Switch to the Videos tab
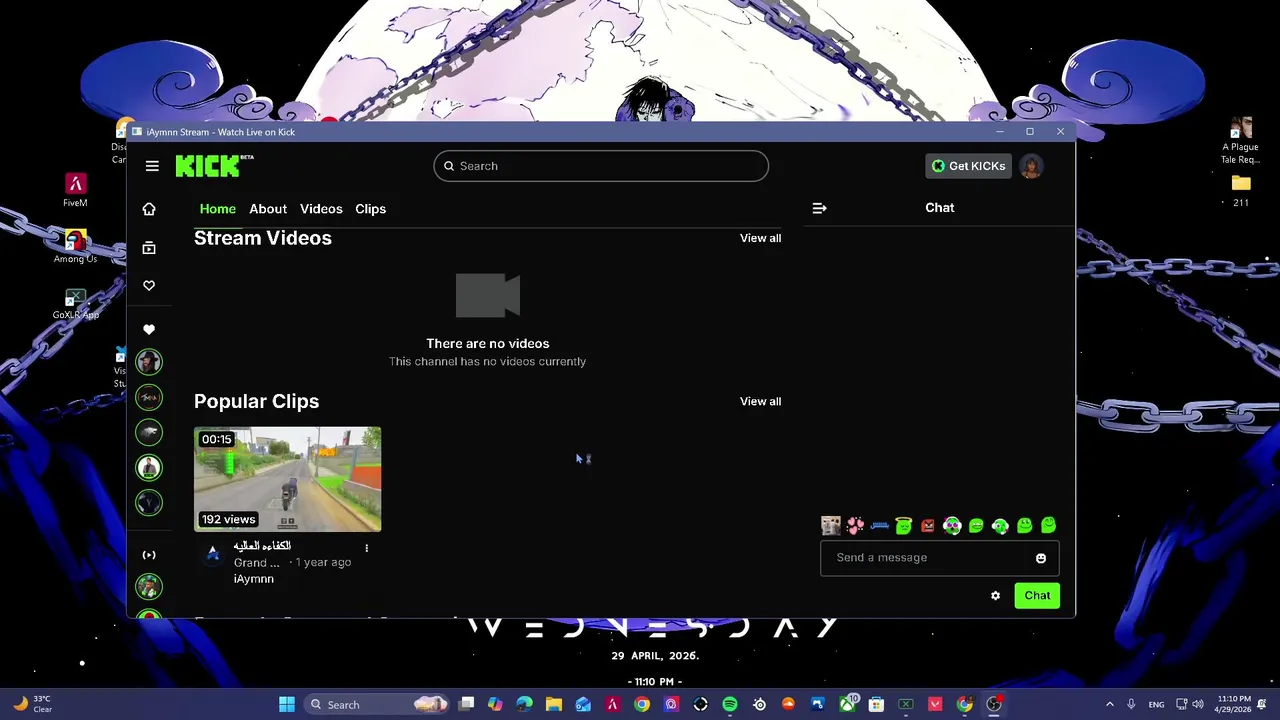The image size is (1280, 720). click(x=321, y=209)
